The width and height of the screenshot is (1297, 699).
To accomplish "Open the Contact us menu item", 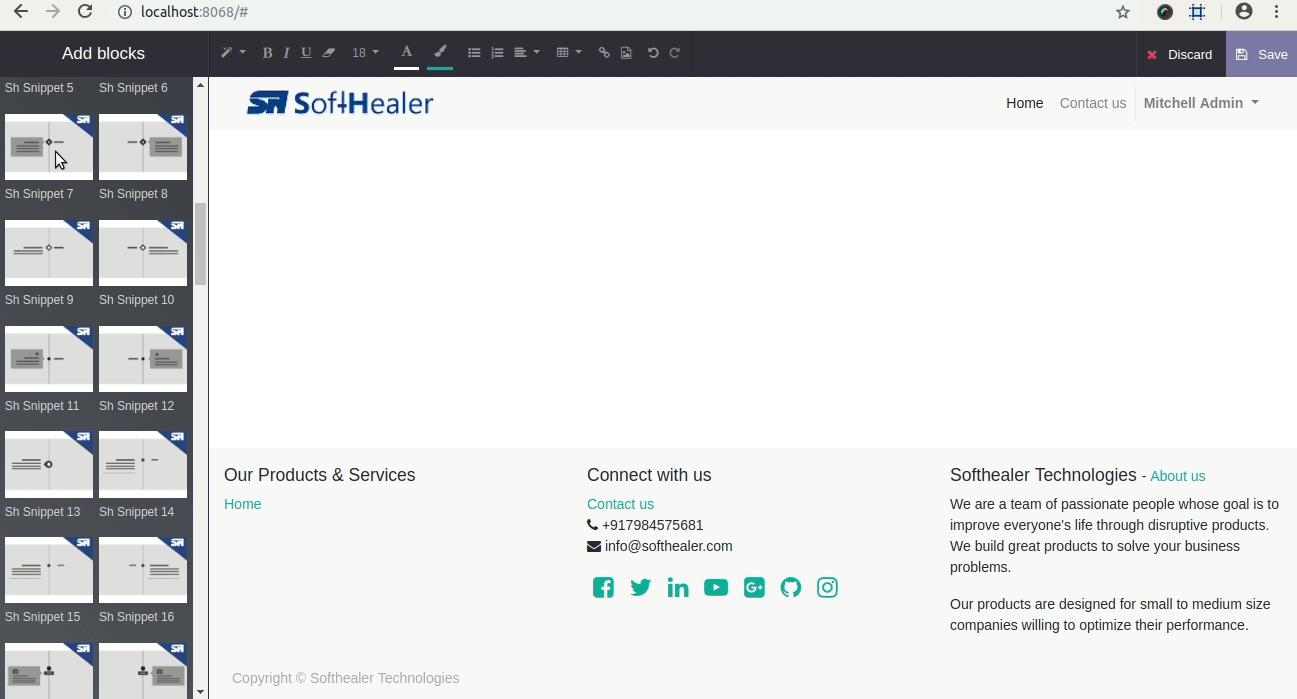I will (1092, 103).
